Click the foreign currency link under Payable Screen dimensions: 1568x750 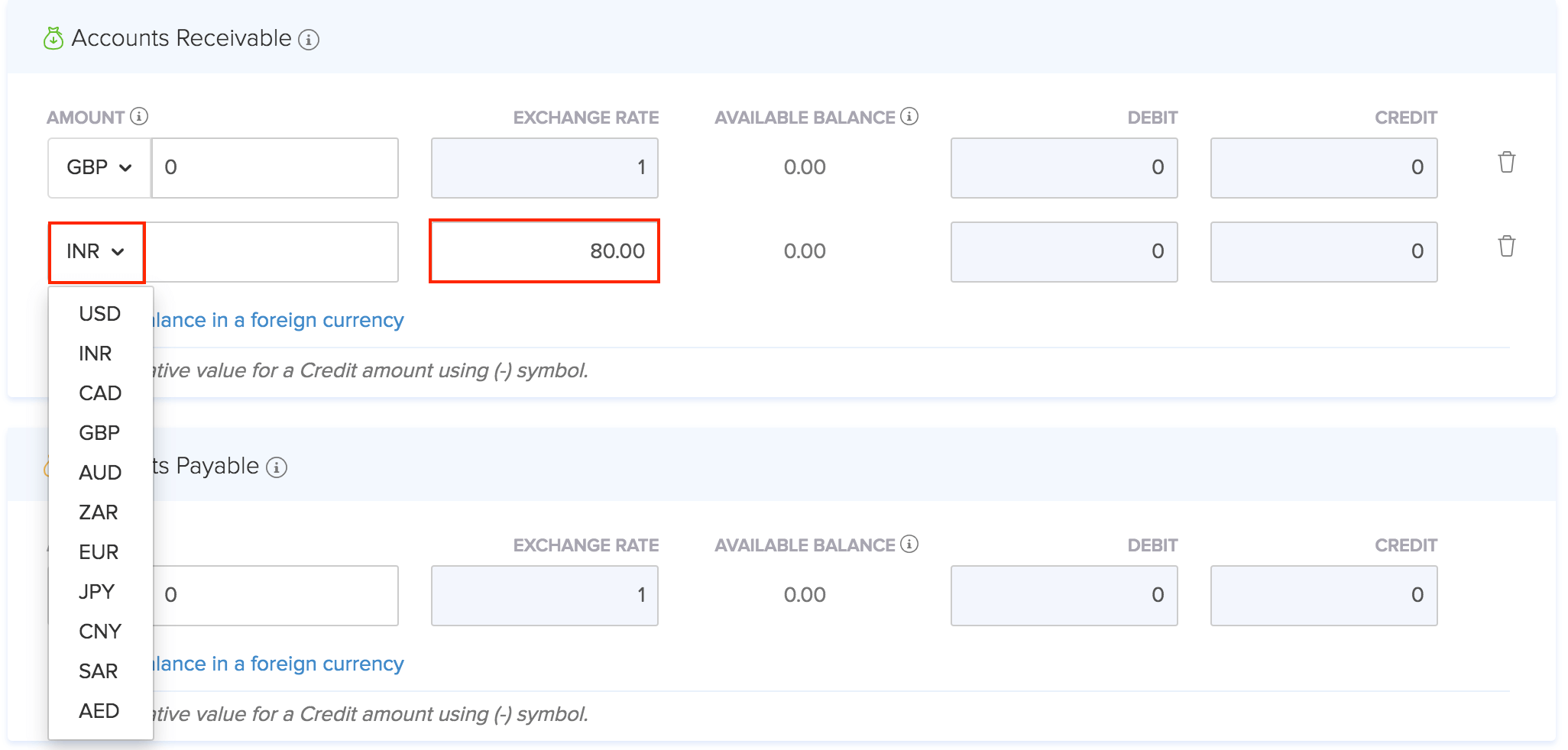278,664
